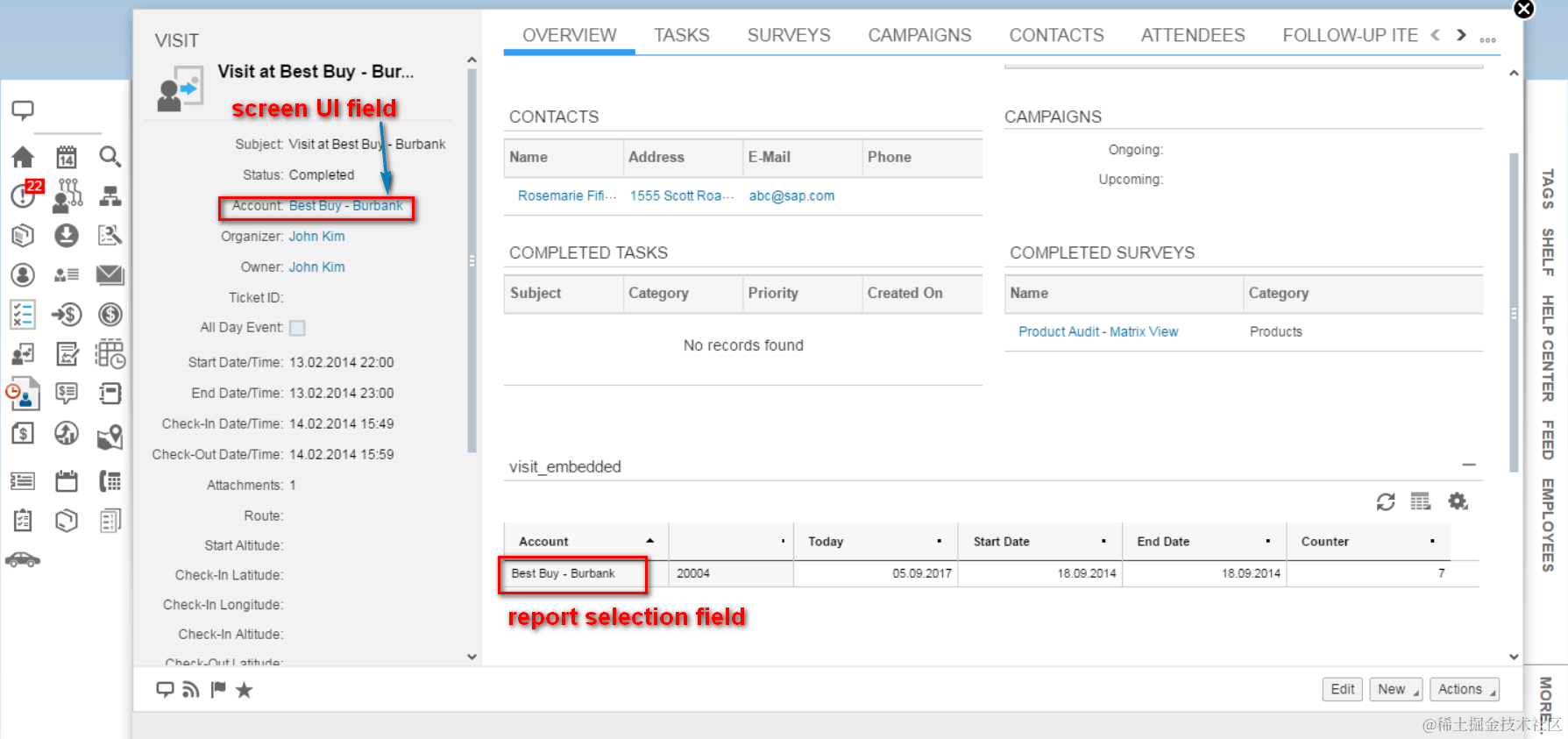Screen dimensions: 1568x739
Task: Click left pane scroll-down arrow
Action: tap(472, 657)
